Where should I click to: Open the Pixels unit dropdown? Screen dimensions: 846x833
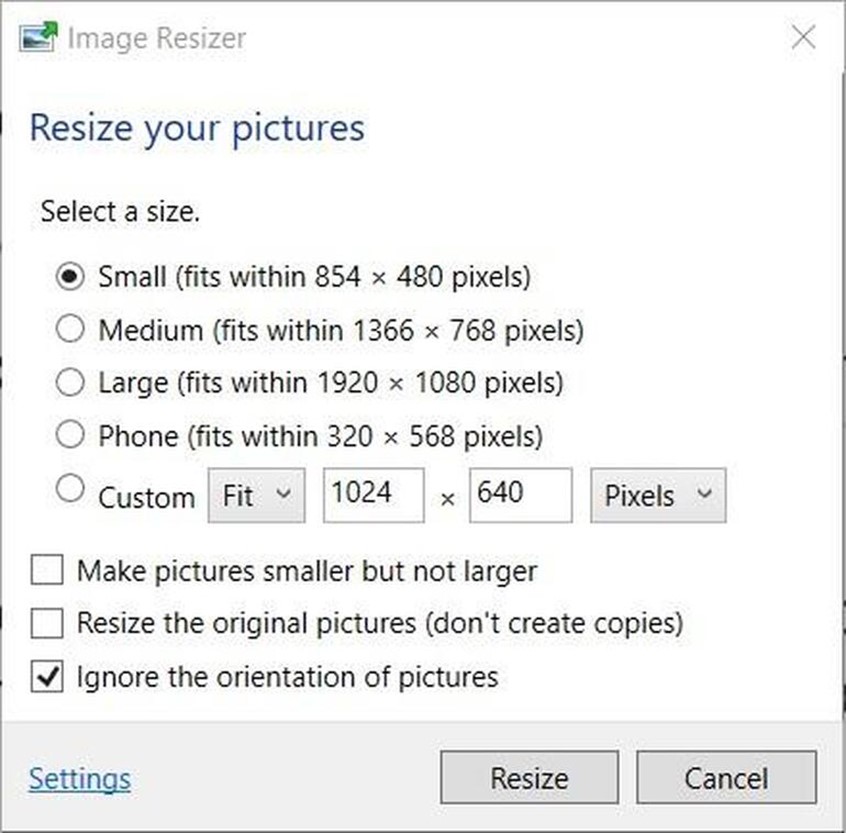(658, 495)
